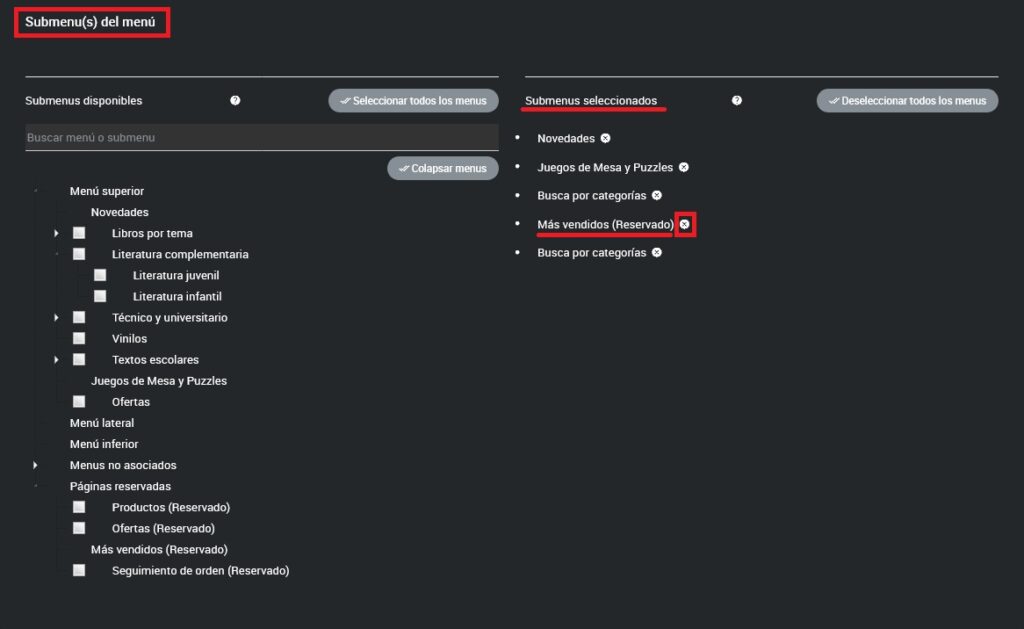
Task: Expand the Textos escolares node
Action: pos(57,360)
